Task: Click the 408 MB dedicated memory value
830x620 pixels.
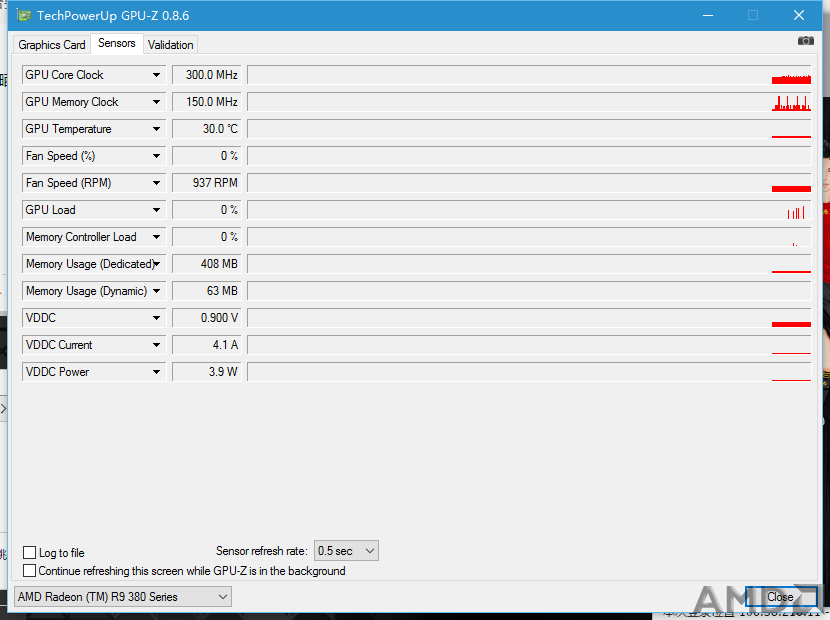Action: (x=206, y=264)
